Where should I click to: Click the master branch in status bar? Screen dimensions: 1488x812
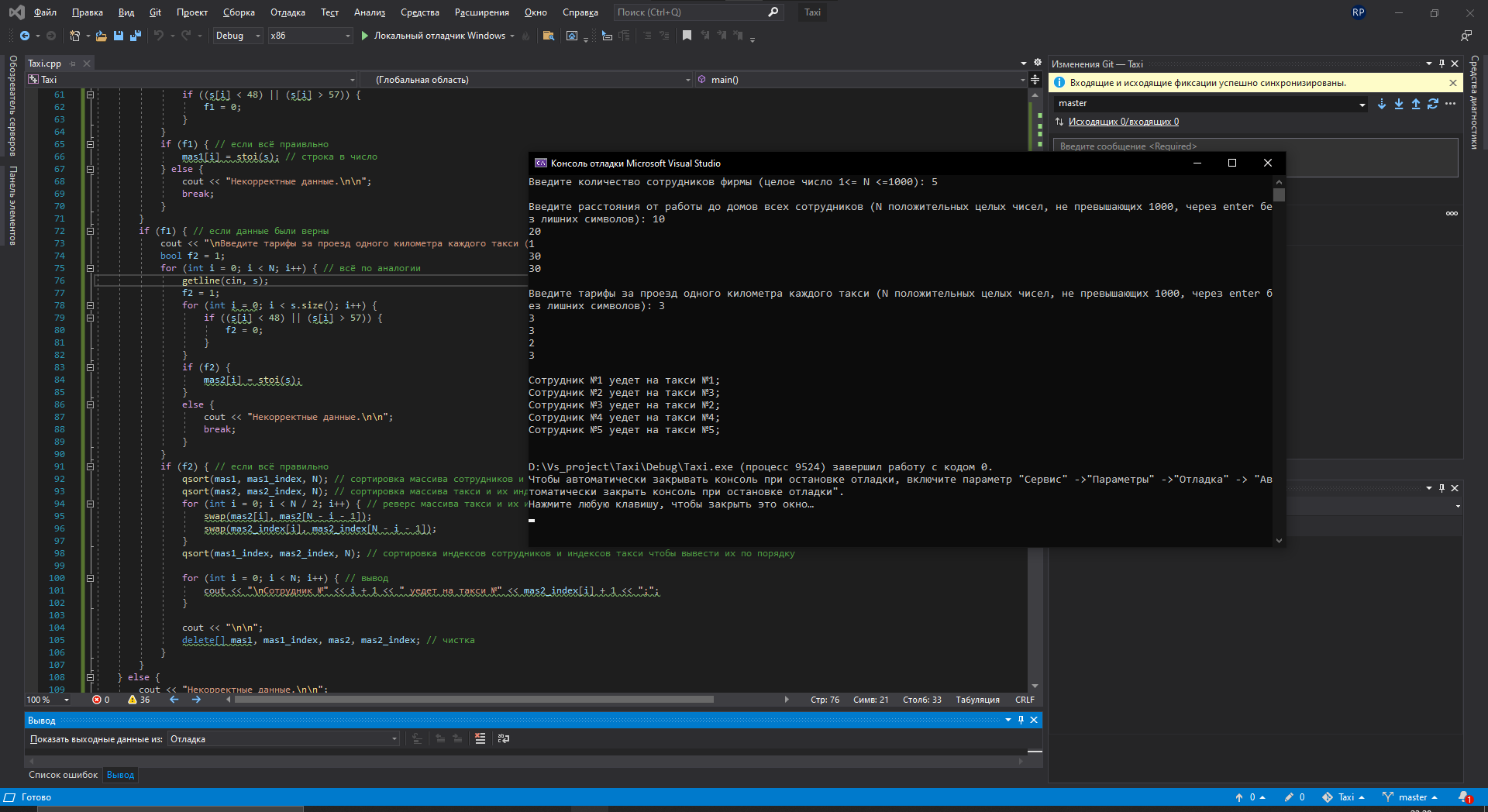point(1410,797)
